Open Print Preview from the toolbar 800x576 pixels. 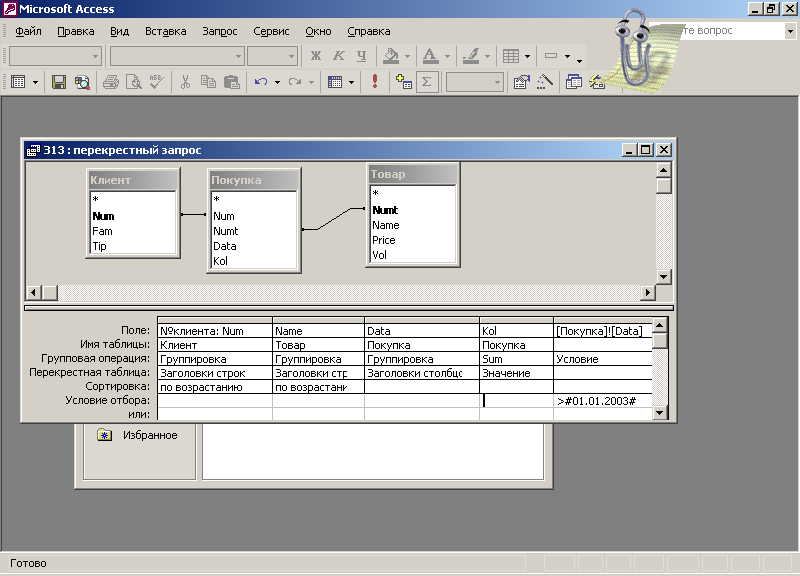134,82
